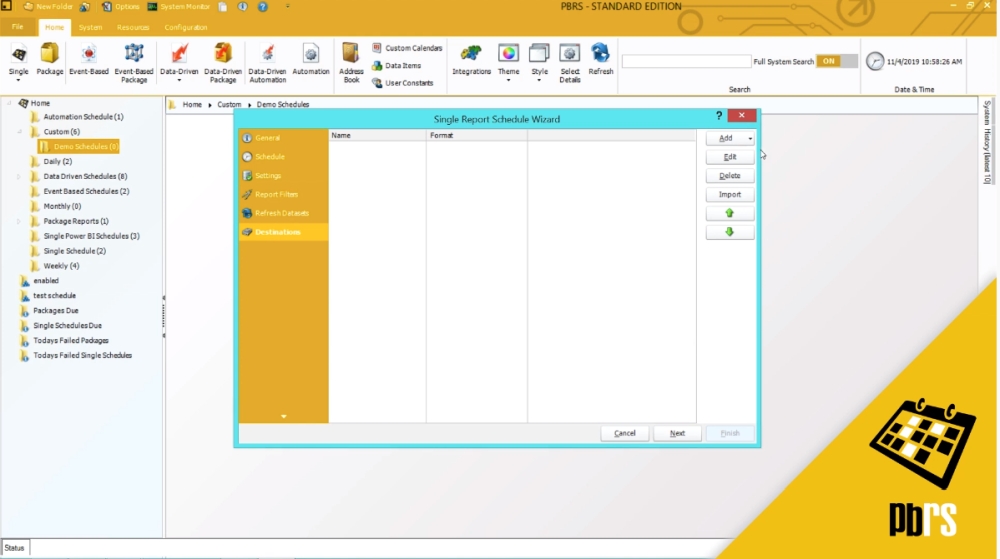The width and height of the screenshot is (1000, 559).
Task: Click the date and time clock icon
Action: click(875, 61)
